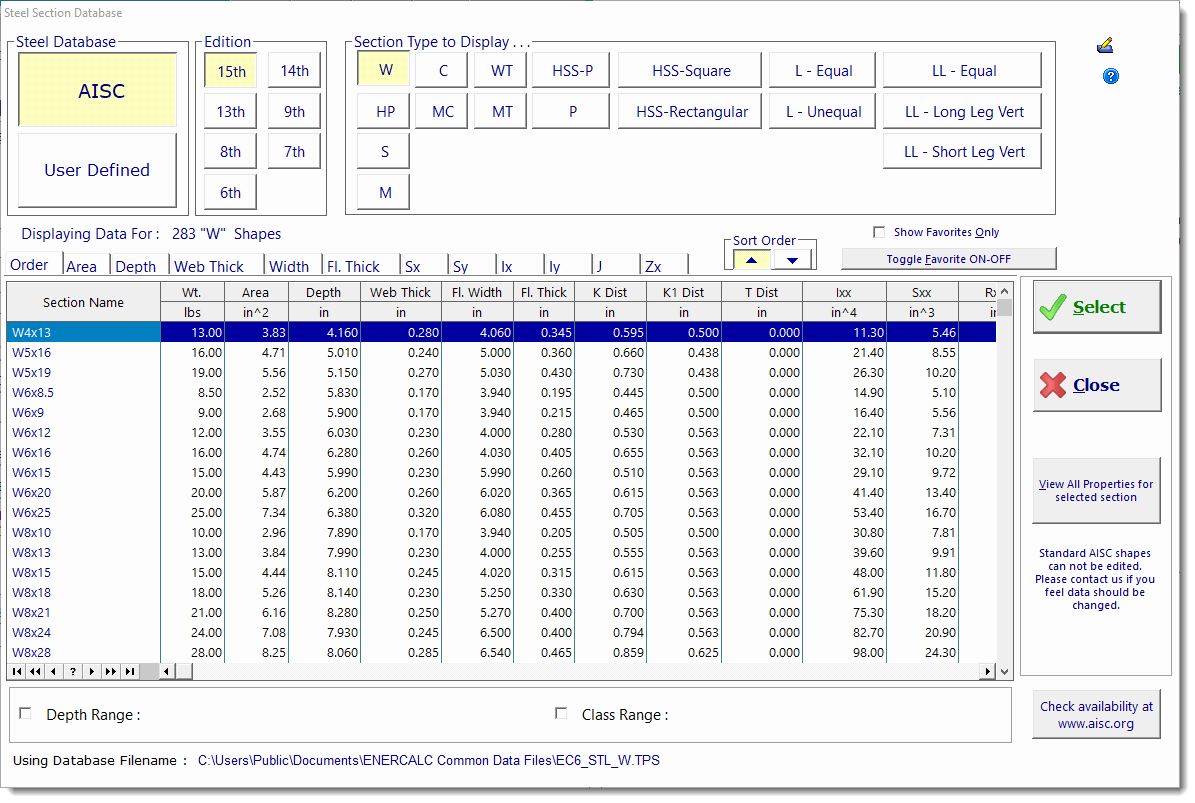Display HSS-P section type
The image size is (1195, 803).
pos(571,70)
